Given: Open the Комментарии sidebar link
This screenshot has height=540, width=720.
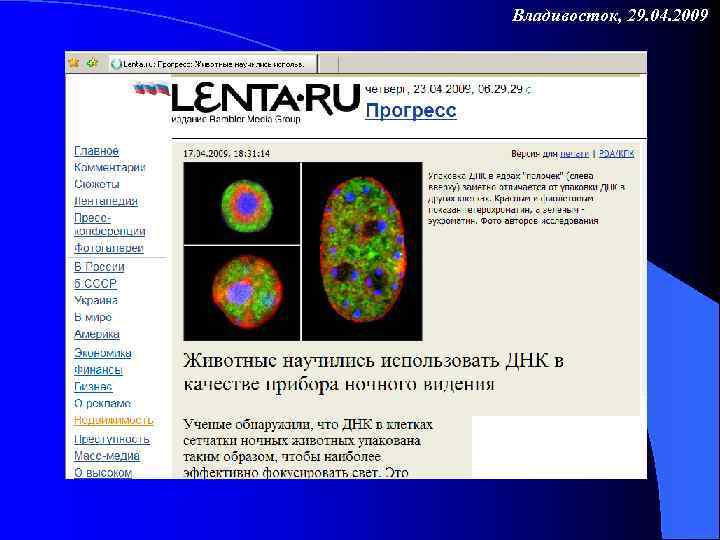Looking at the screenshot, I should 110,167.
